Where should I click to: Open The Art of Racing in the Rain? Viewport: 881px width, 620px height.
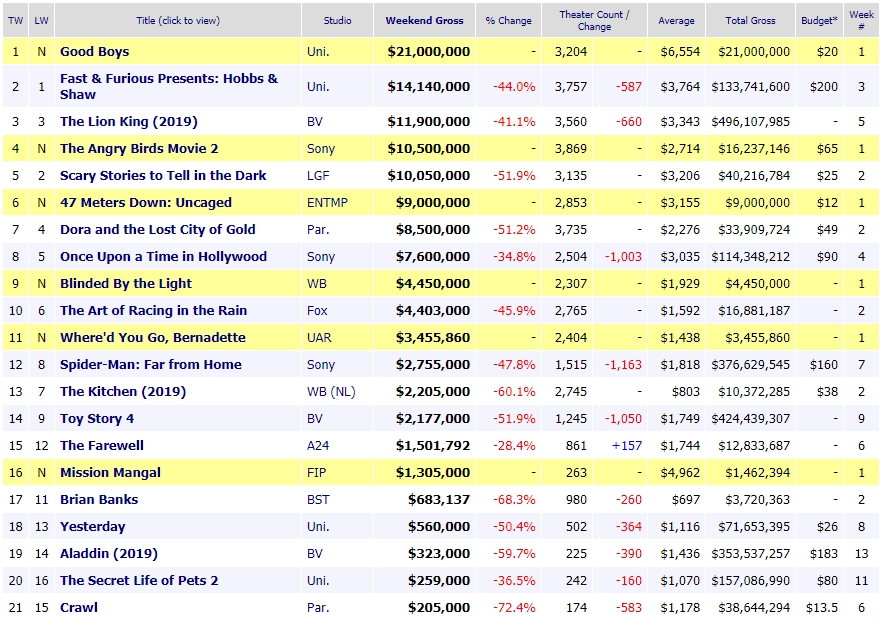coord(153,311)
